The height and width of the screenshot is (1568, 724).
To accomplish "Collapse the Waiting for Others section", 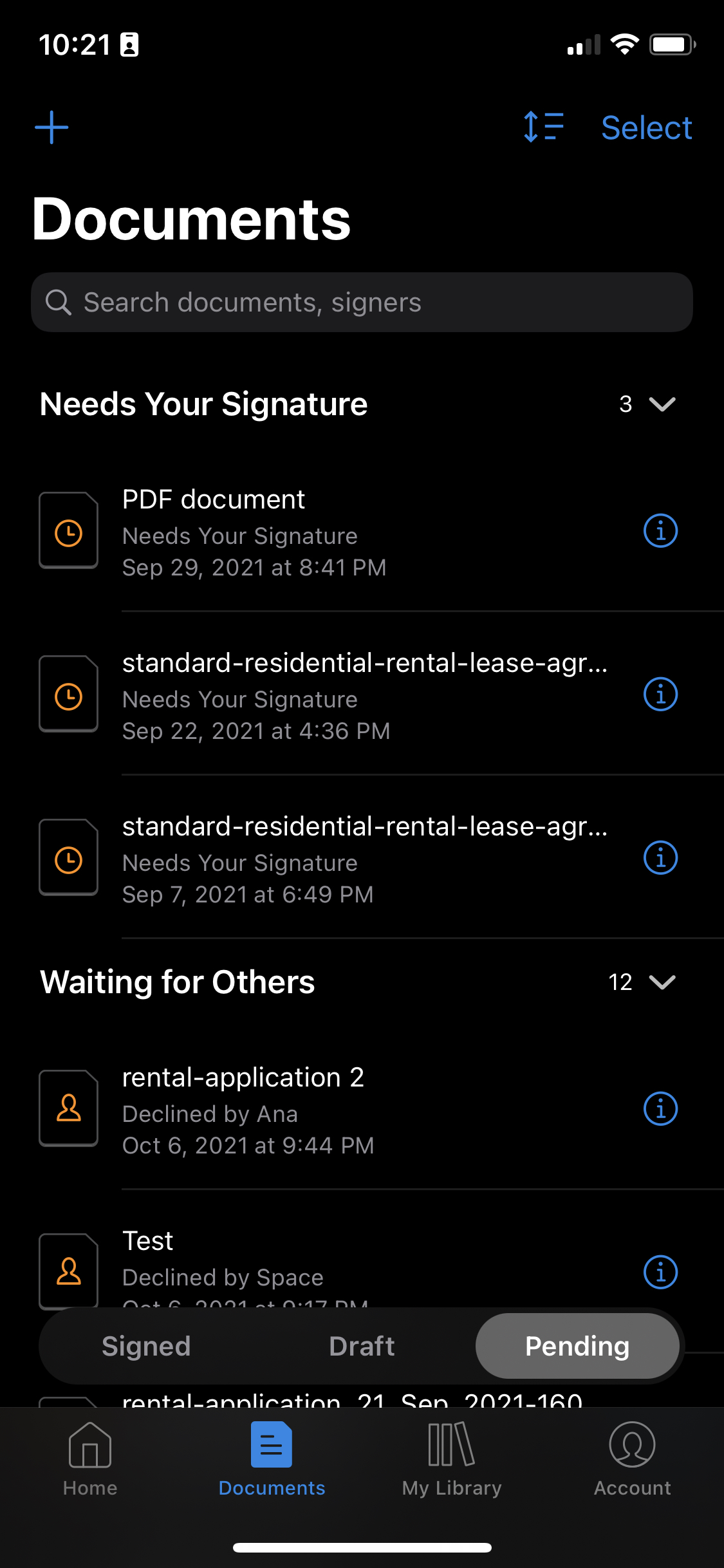I will point(662,982).
